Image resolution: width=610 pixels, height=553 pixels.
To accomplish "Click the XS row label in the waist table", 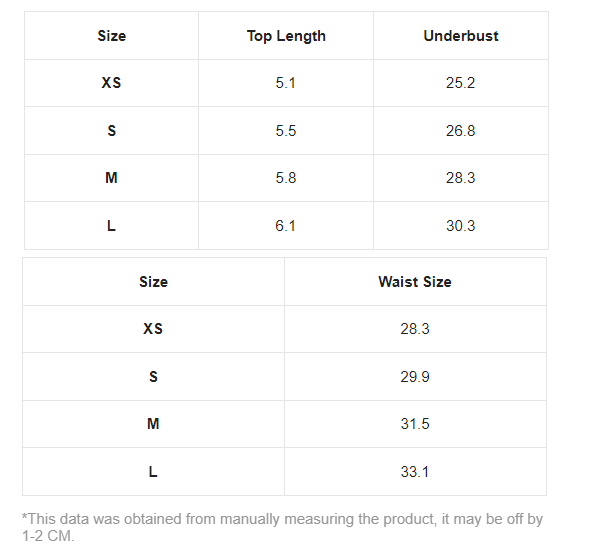I will 153,329.
